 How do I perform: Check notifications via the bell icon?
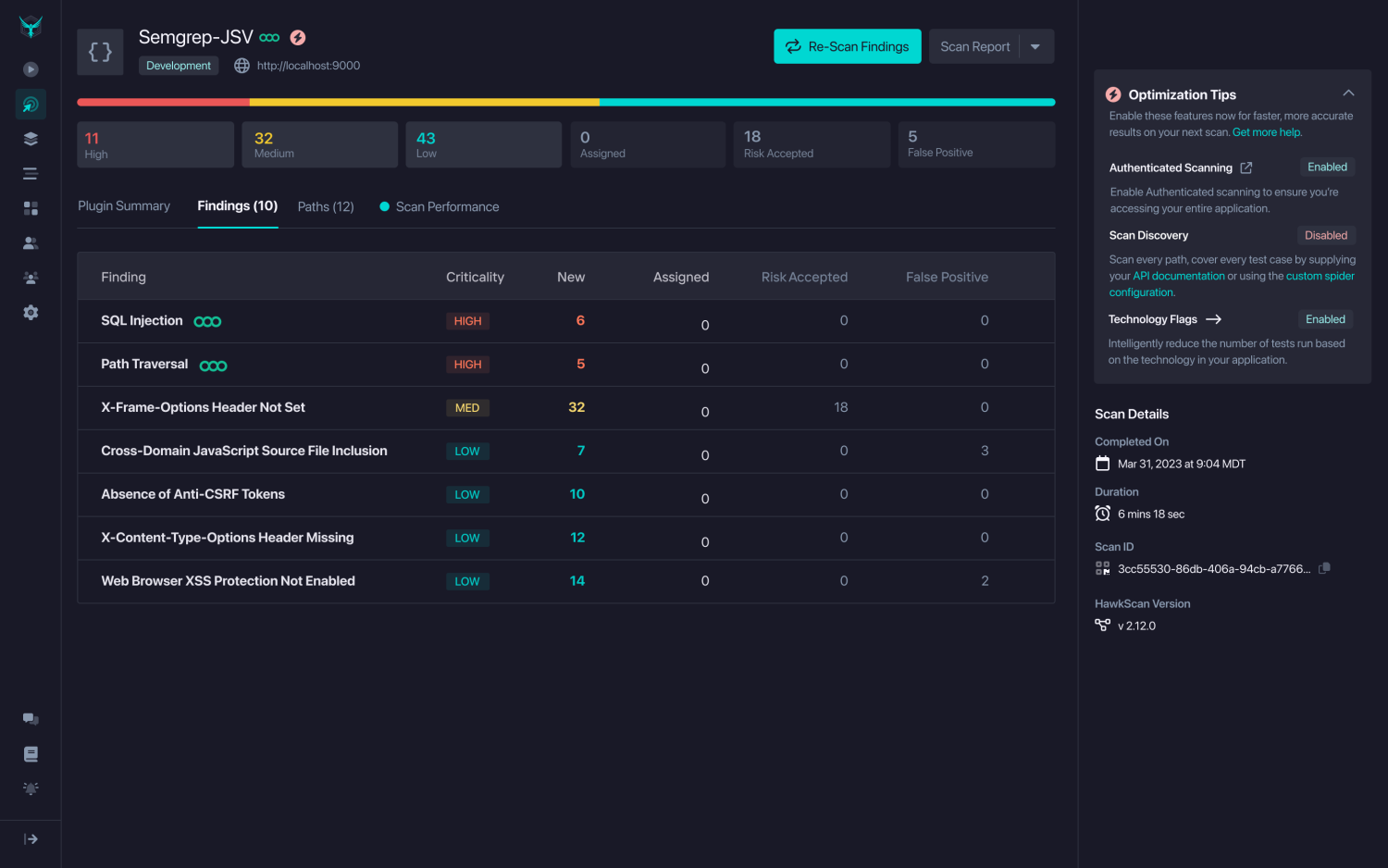(x=31, y=788)
